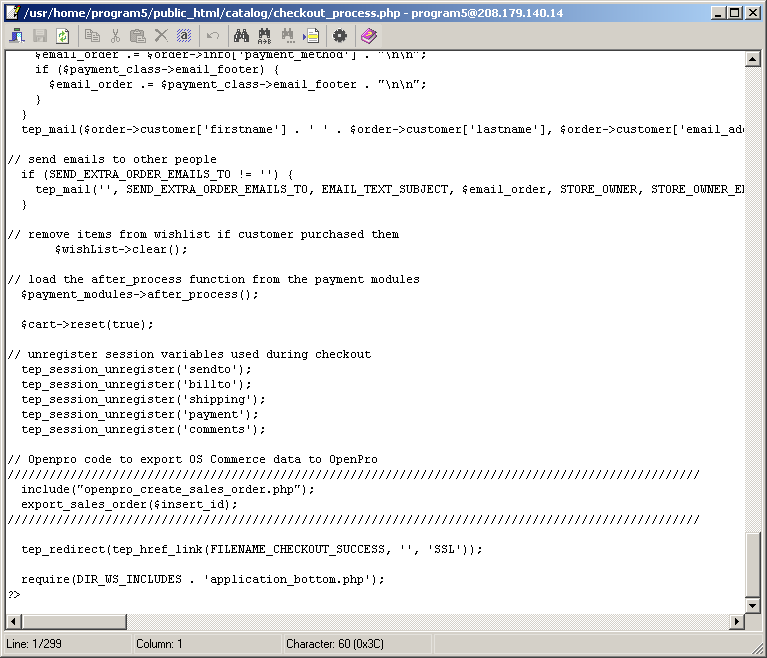This screenshot has width=767, height=658.
Task: Open Replace with the binoculars A→B icon
Action: pos(265,36)
